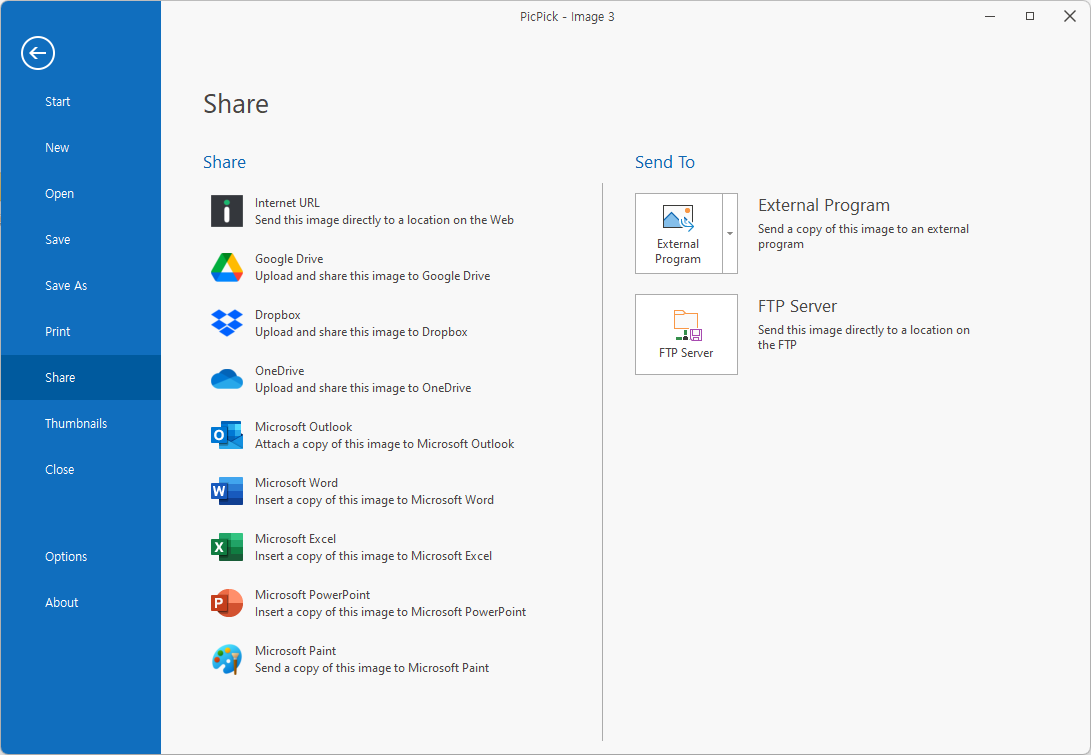Open the About page

coord(61,602)
